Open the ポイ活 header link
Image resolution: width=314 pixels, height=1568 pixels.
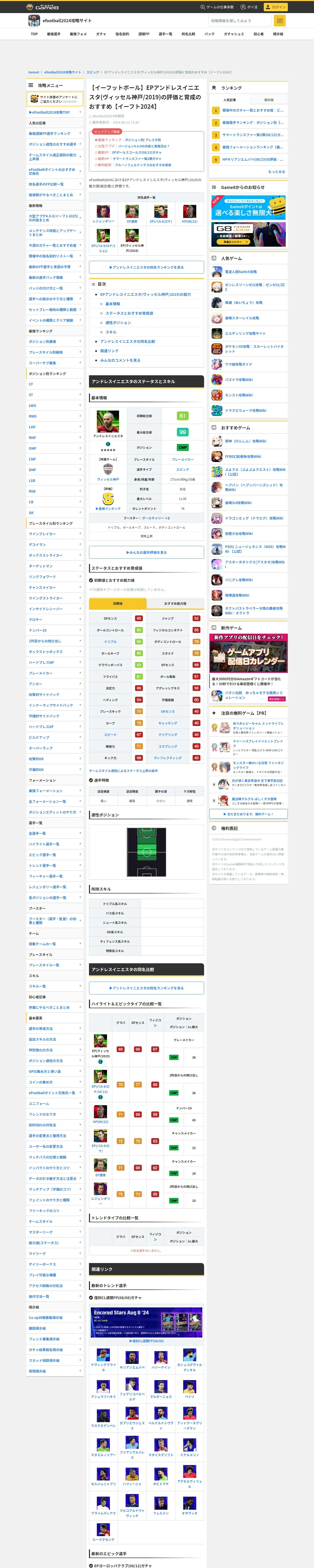249,7
